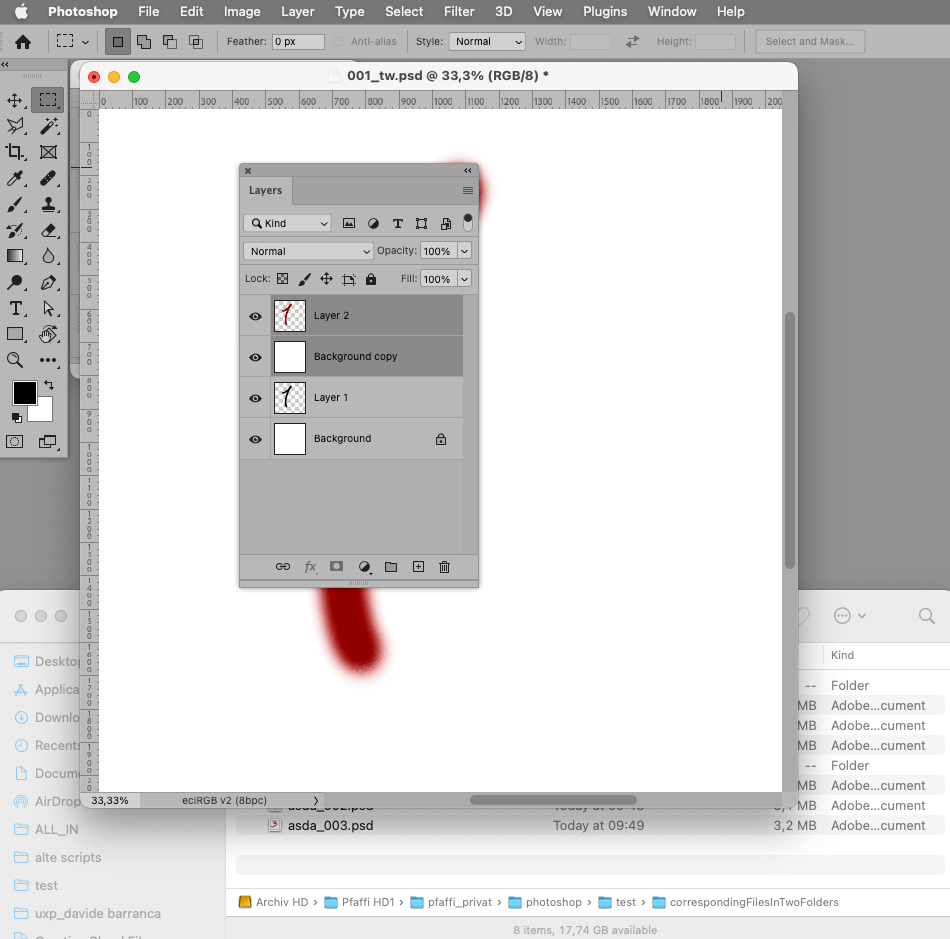Hide the Layer 1 layer
Screen dimensions: 950x939
click(x=256, y=398)
